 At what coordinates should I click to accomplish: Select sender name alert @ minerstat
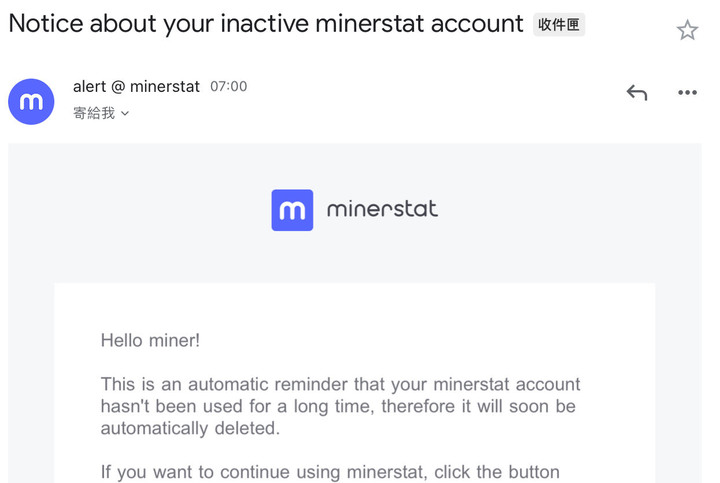tap(135, 87)
